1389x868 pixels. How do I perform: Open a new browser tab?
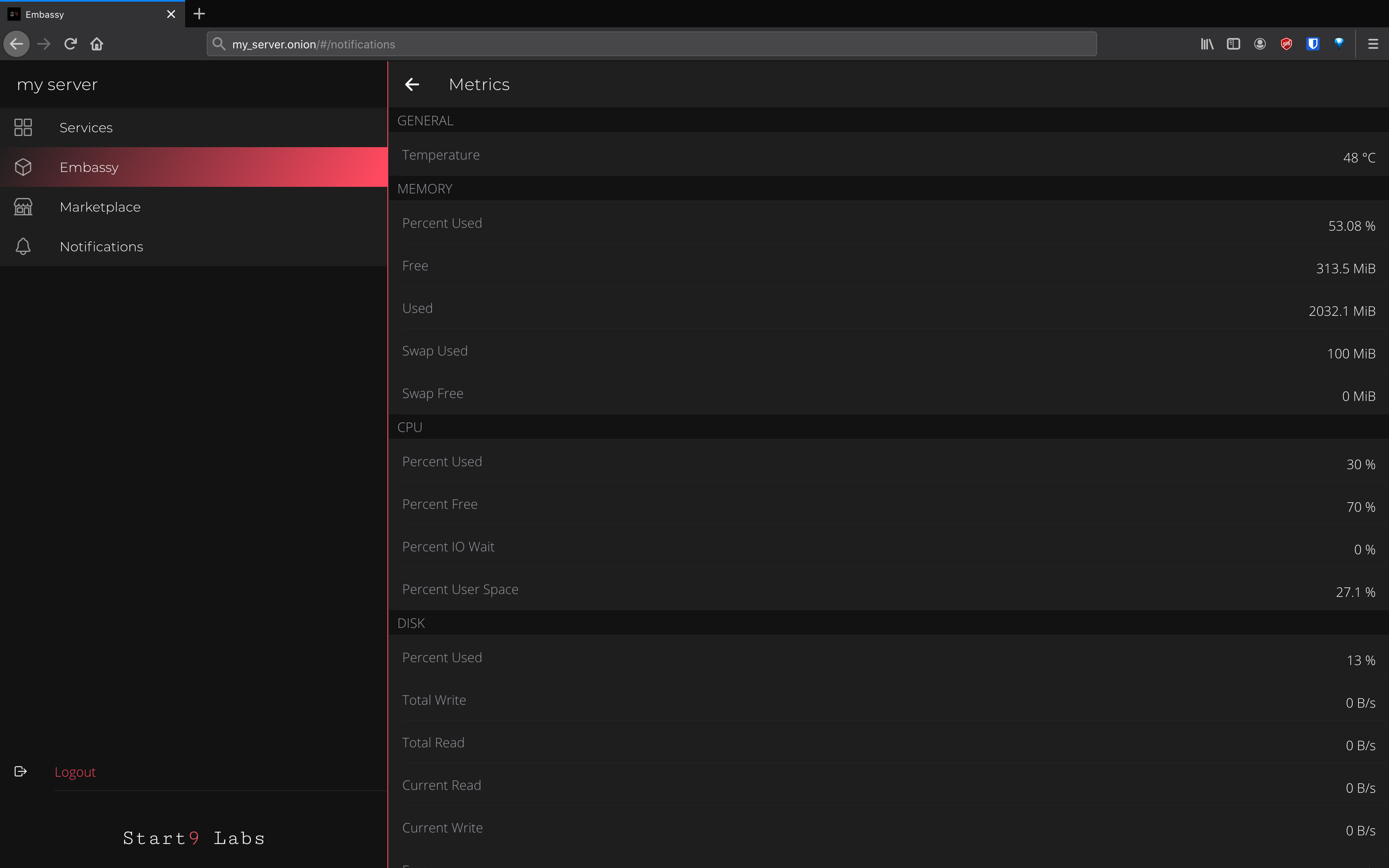coord(199,14)
